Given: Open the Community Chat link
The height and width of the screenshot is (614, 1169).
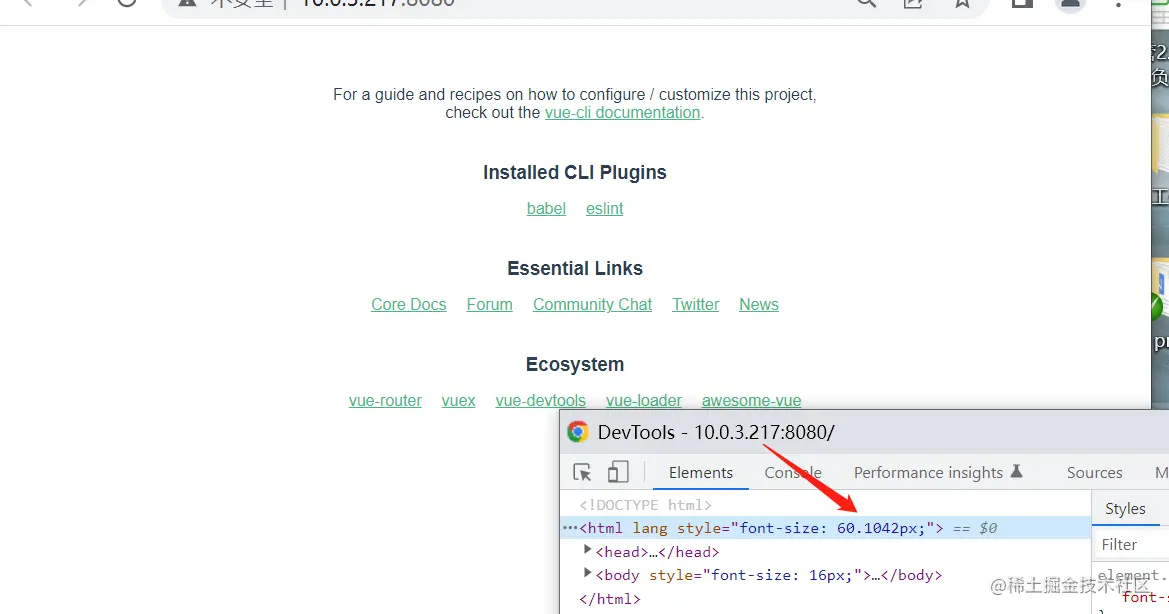Looking at the screenshot, I should point(593,305).
